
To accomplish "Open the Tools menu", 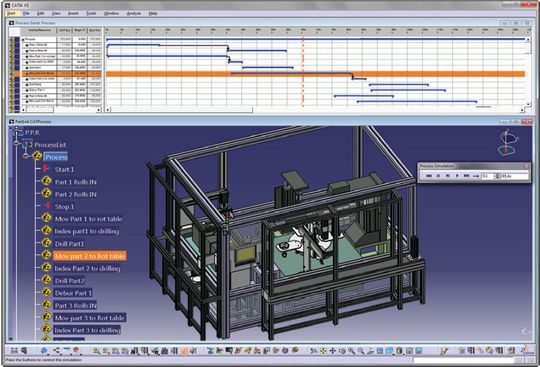I will tap(91, 13).
